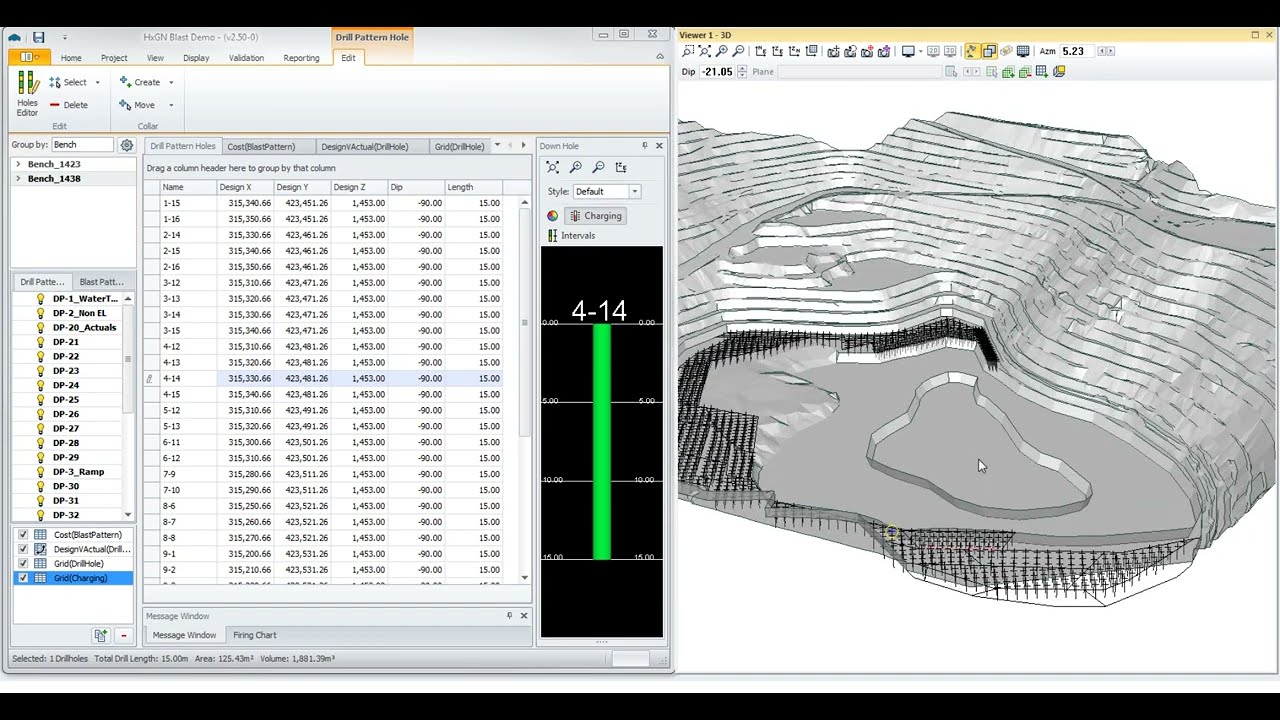Viewport: 1280px width, 720px height.
Task: Zoom out on the 3D viewer
Action: [739, 51]
